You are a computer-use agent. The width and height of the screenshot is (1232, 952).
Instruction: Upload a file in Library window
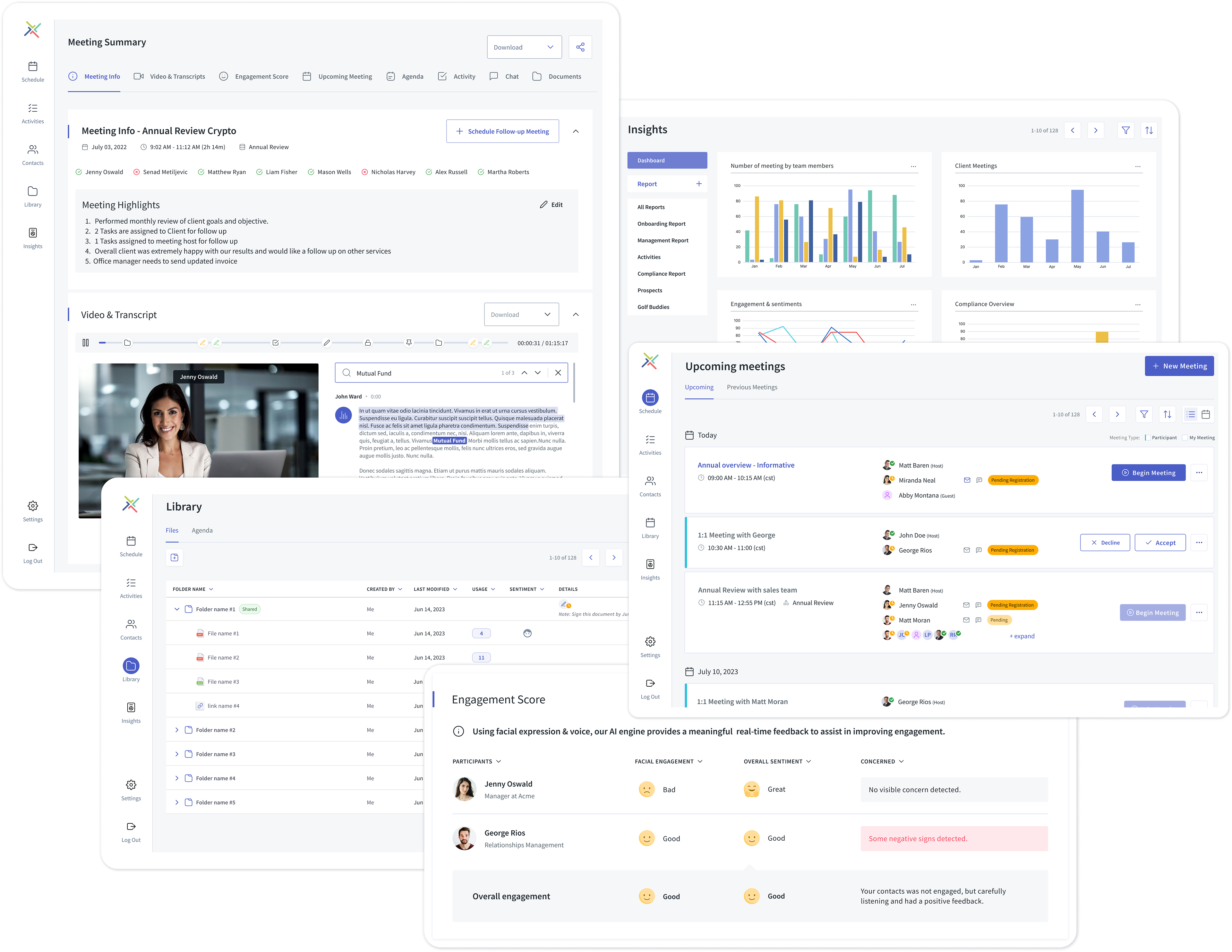pos(174,558)
